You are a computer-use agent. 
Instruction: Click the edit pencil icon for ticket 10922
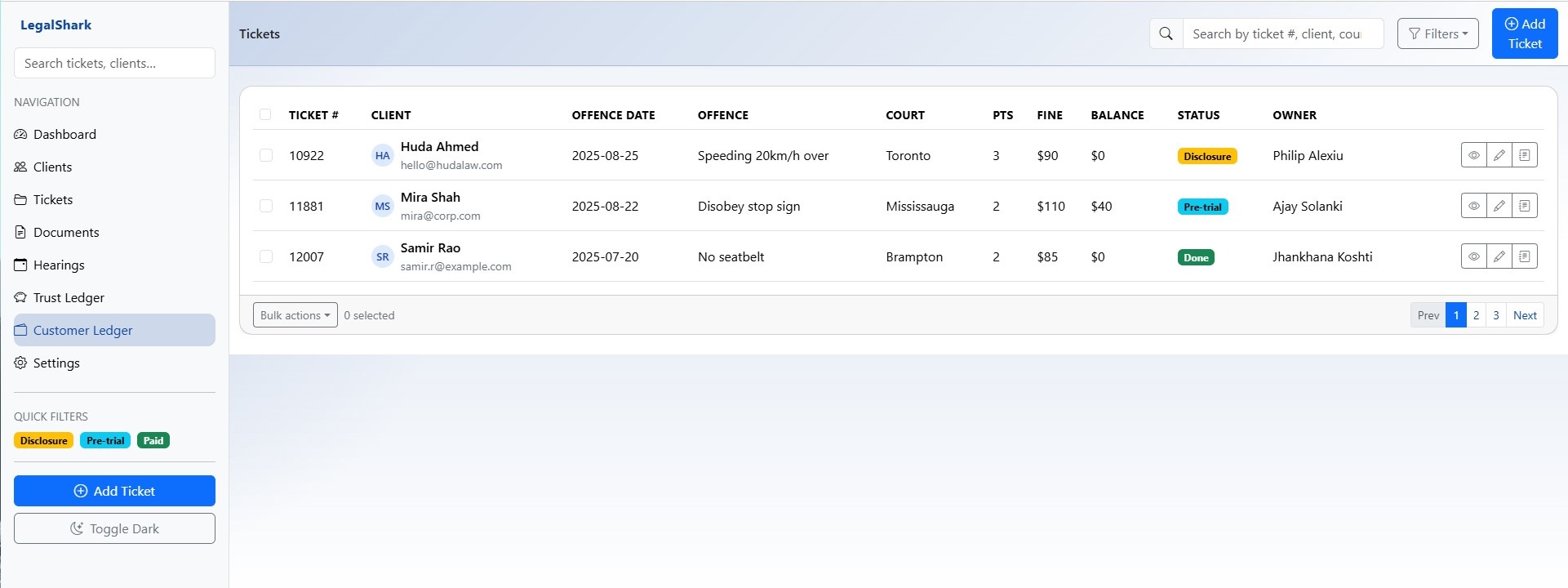coord(1499,155)
